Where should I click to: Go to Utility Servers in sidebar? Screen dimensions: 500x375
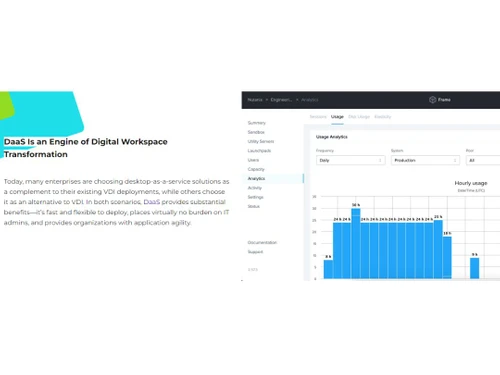(261, 141)
